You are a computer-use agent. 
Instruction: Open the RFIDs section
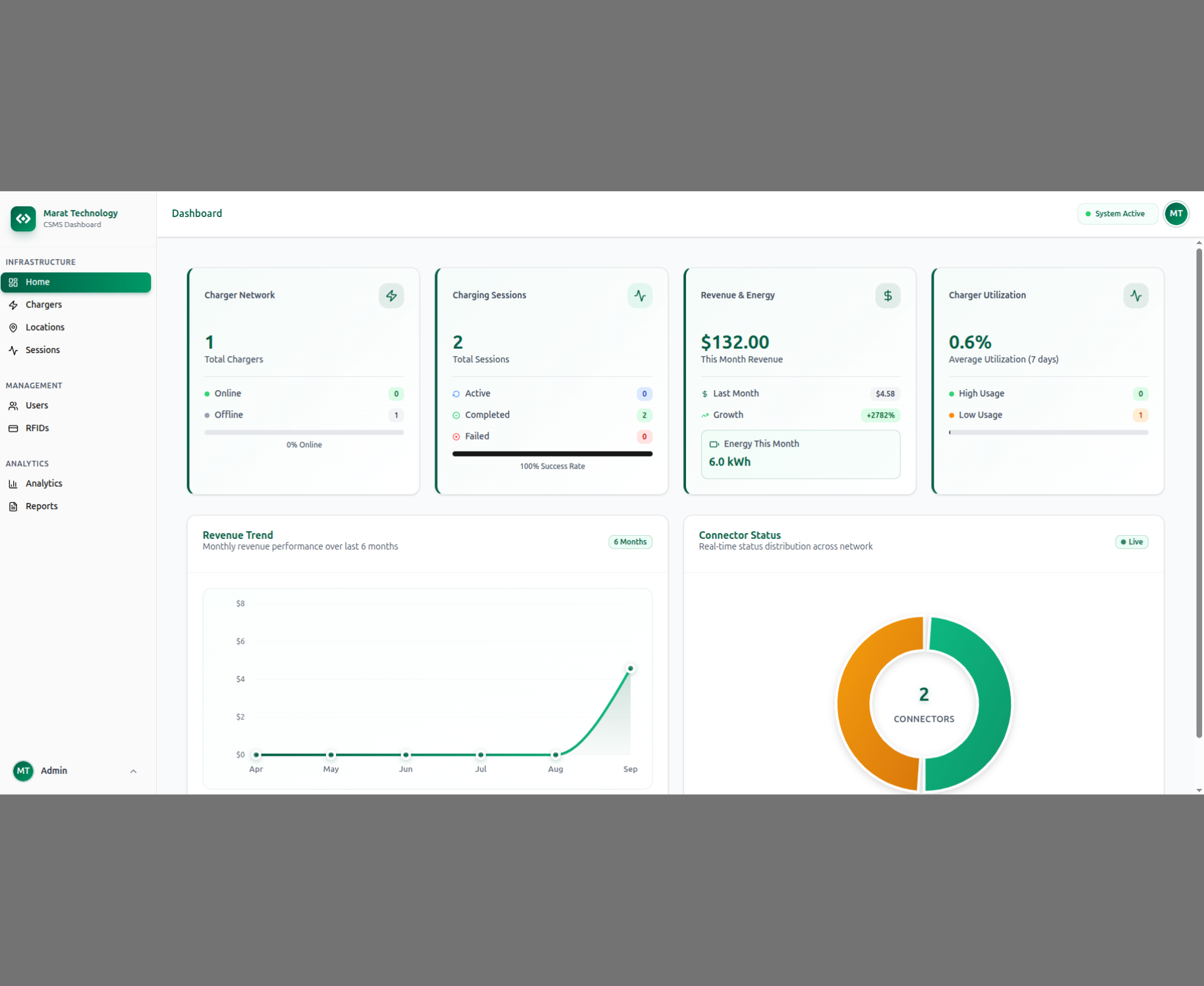point(37,428)
